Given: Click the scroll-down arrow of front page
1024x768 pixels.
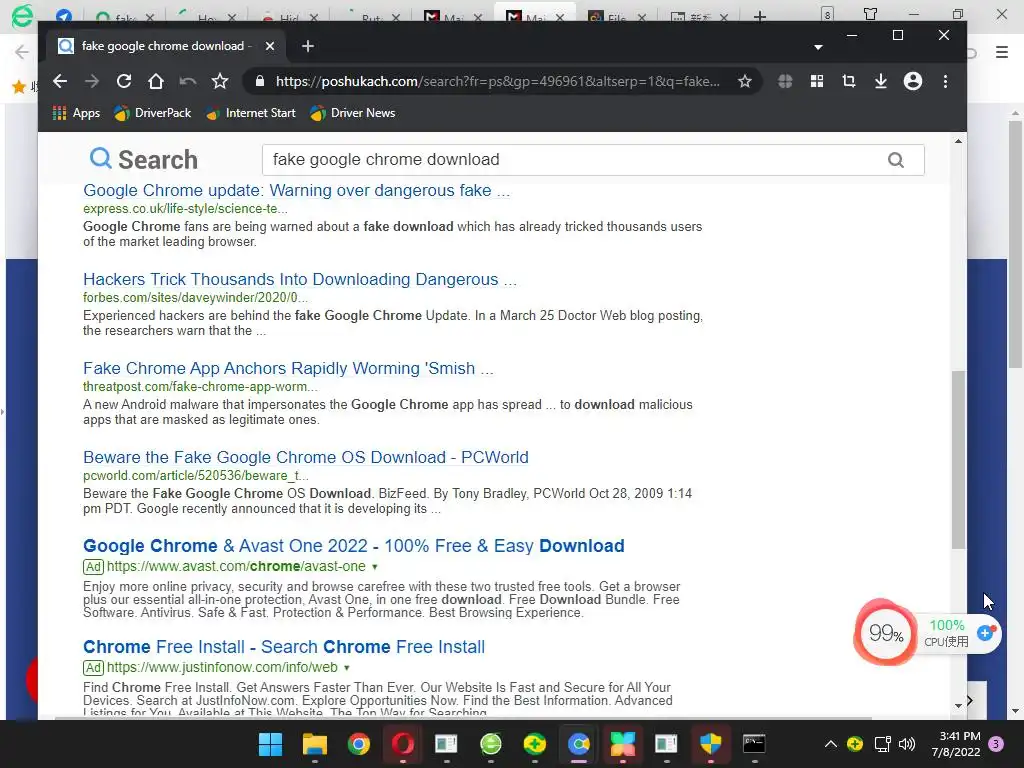Looking at the screenshot, I should pos(958,706).
